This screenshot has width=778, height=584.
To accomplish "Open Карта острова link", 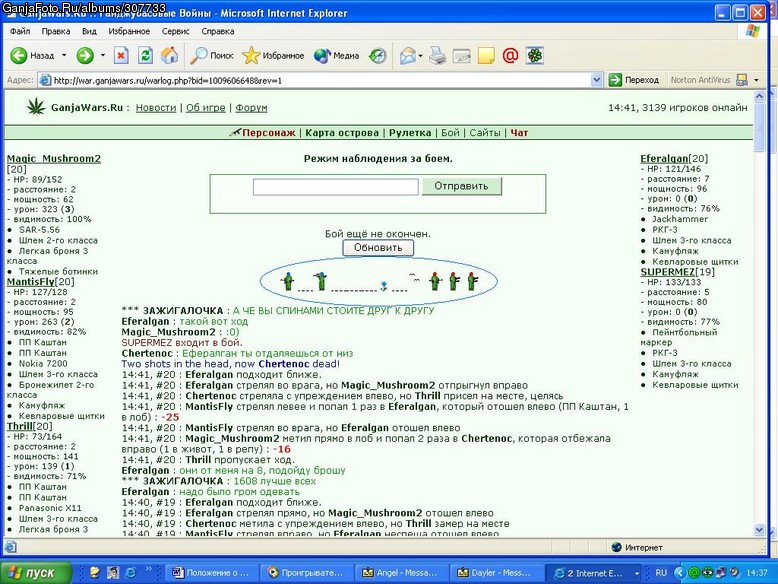I will [x=342, y=132].
